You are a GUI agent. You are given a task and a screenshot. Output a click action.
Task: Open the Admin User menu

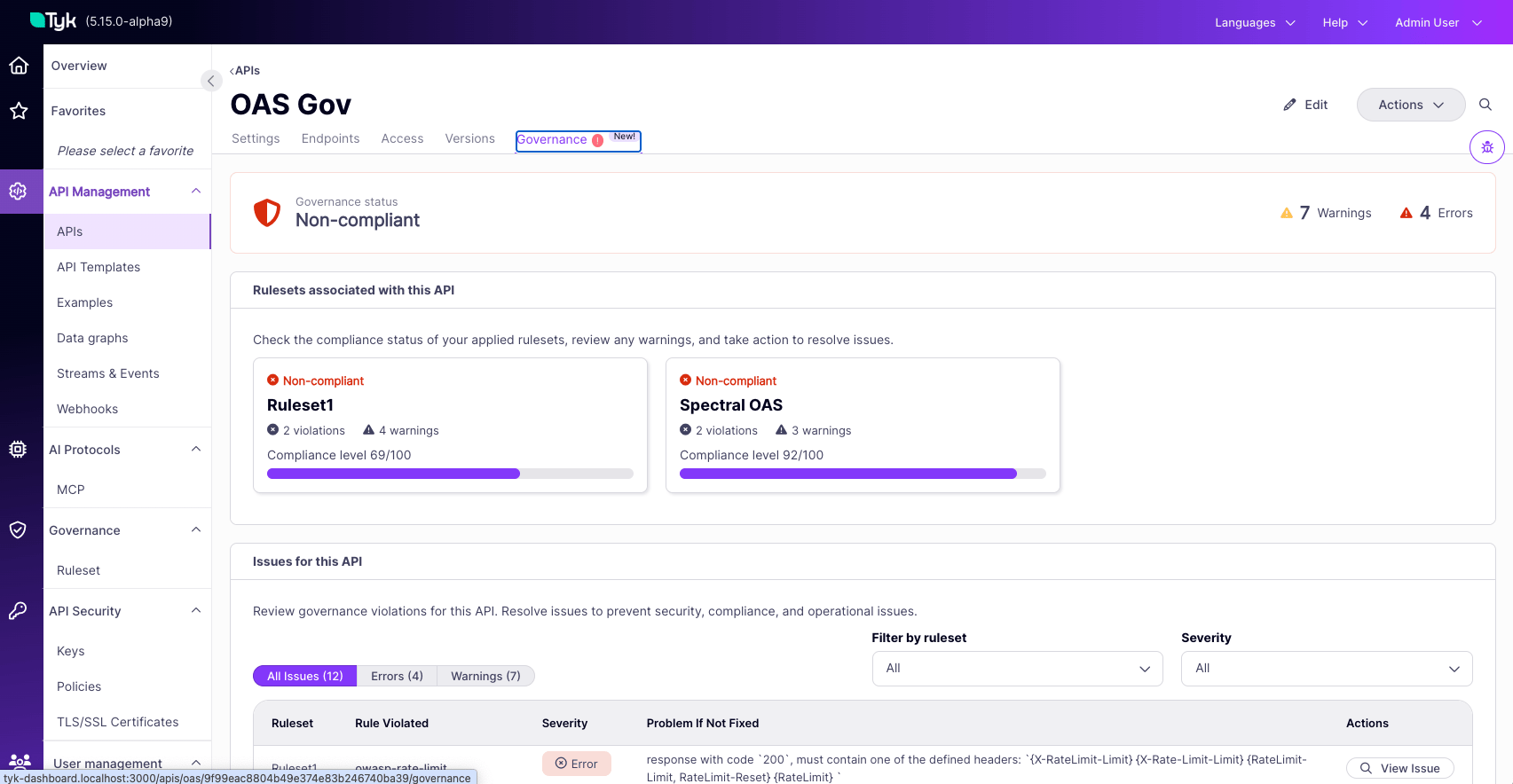pyautogui.click(x=1438, y=22)
